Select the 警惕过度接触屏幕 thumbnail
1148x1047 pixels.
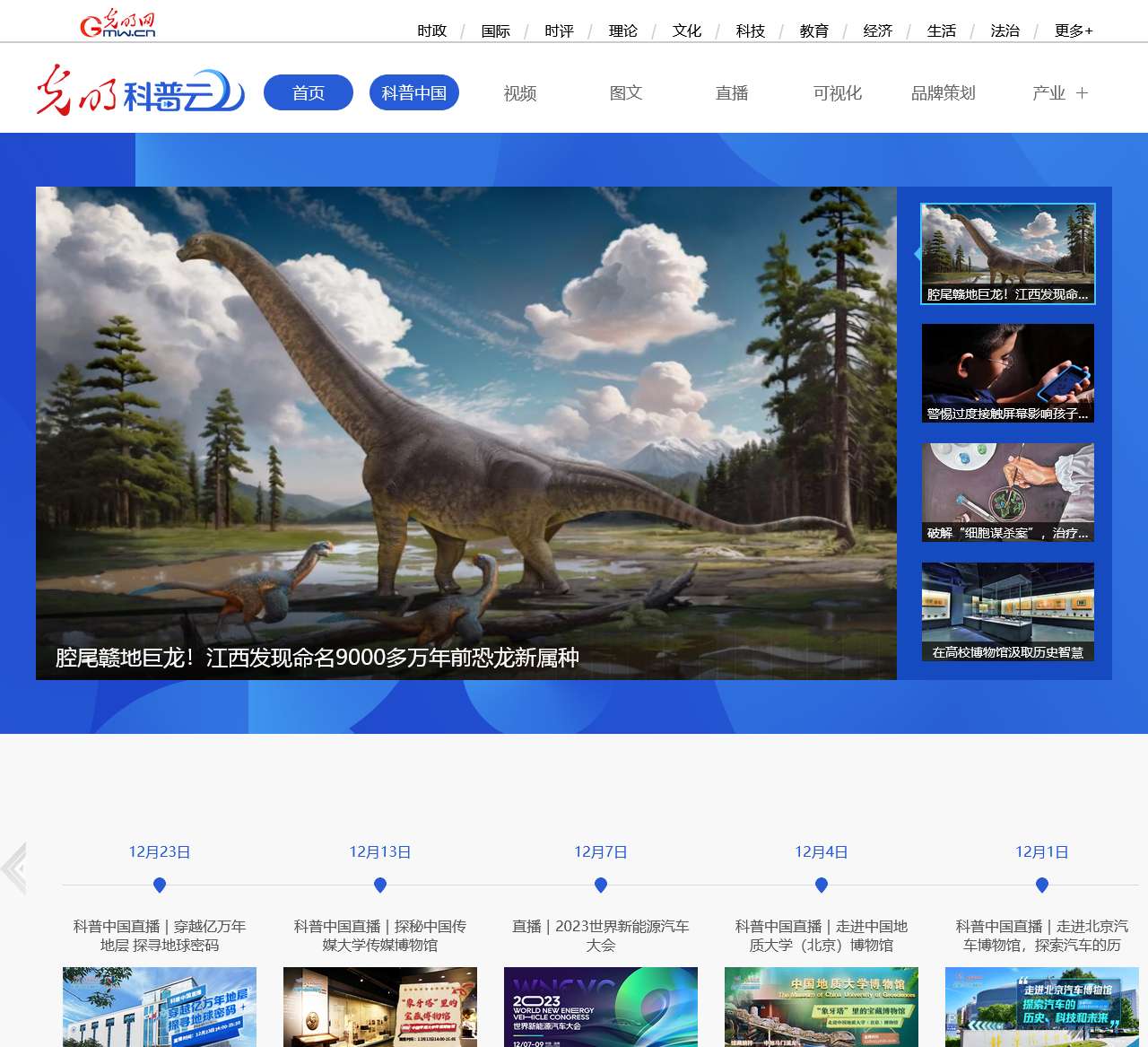click(1008, 373)
